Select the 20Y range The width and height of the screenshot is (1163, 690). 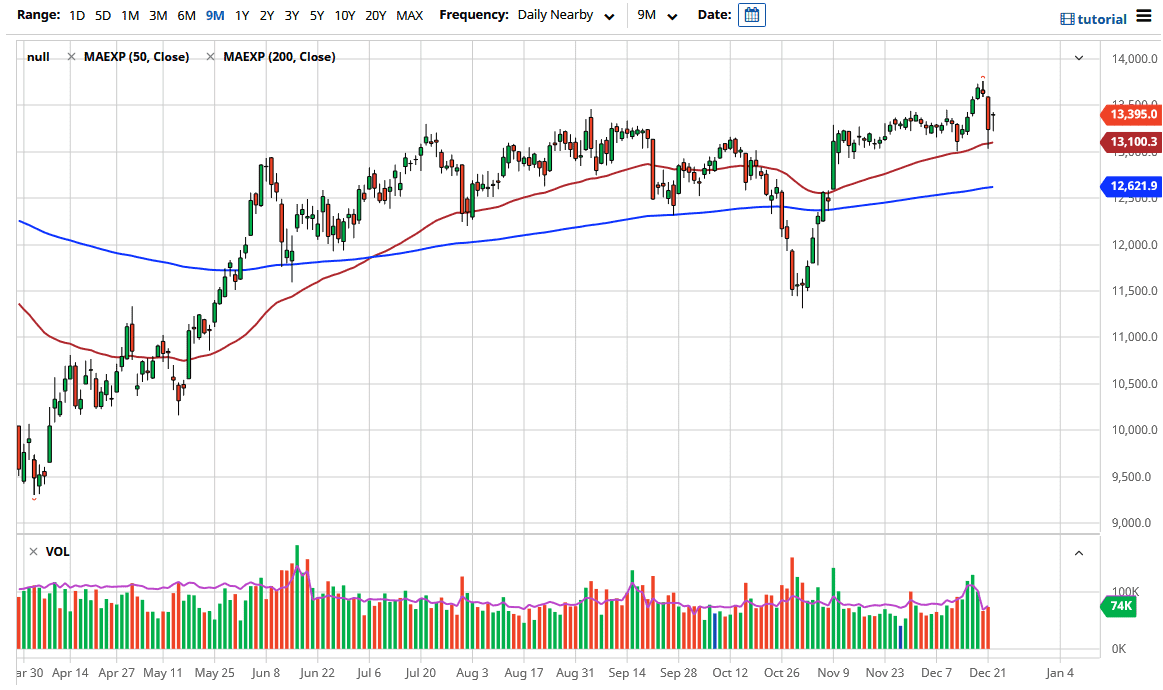click(x=375, y=15)
